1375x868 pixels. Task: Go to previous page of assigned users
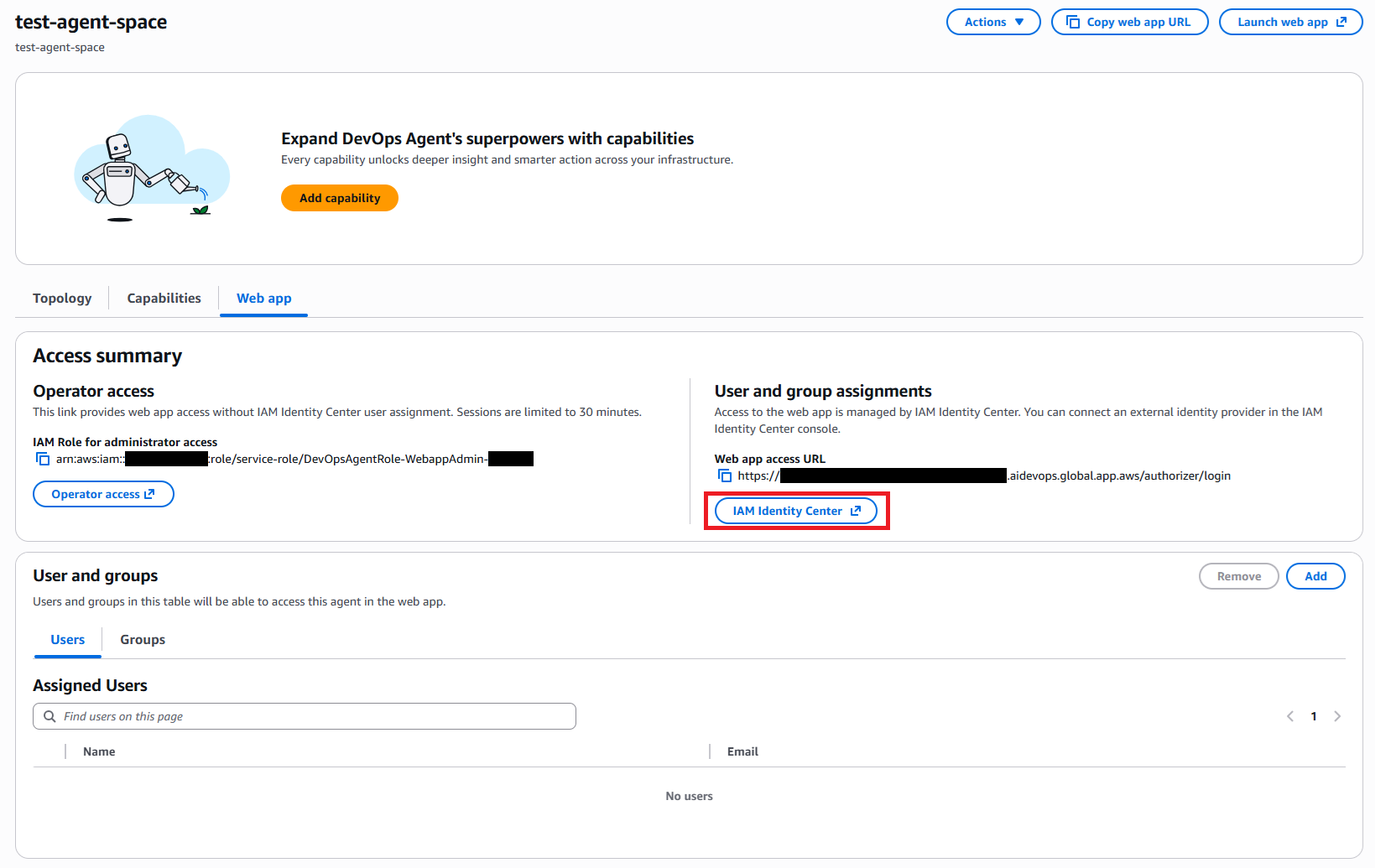coord(1290,715)
